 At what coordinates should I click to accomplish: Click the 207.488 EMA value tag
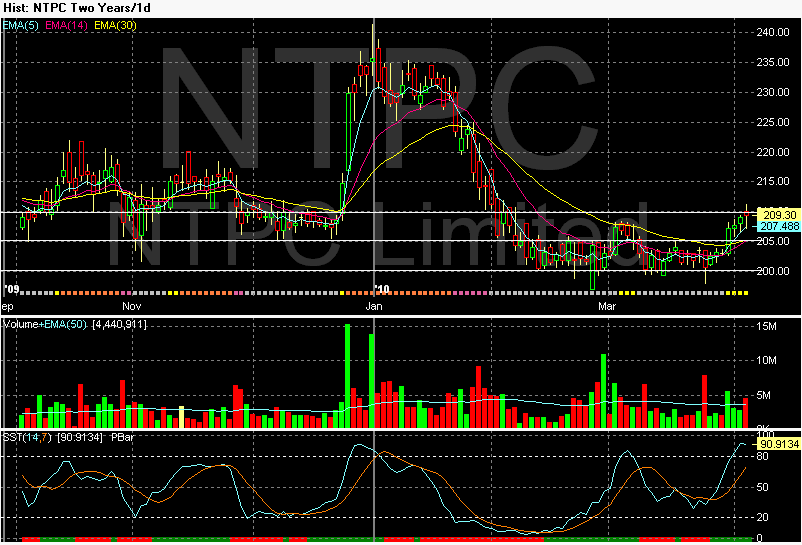coord(779,226)
